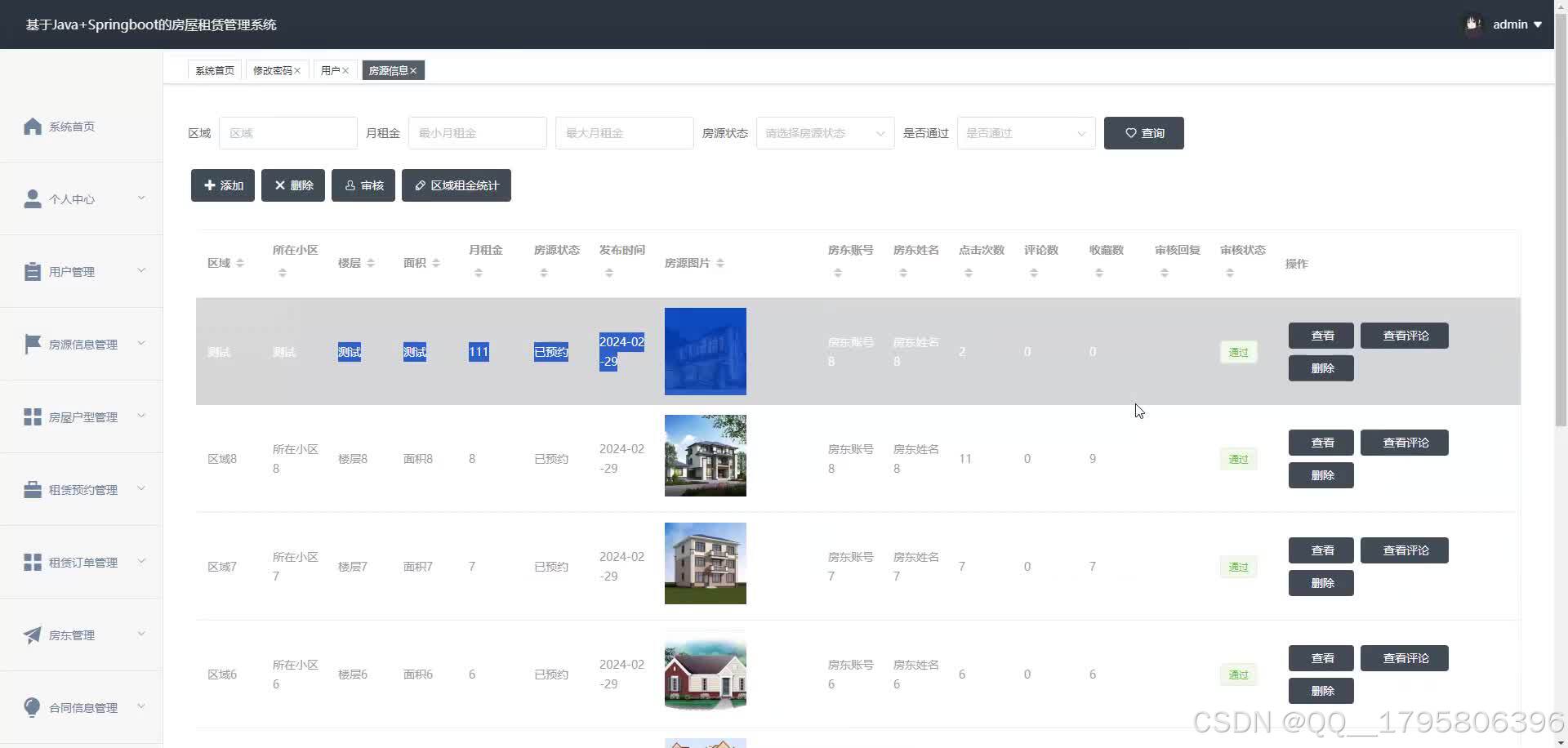Click 查看评论 for 区域8 row
This screenshot has width=1568, height=748.
pyautogui.click(x=1405, y=443)
